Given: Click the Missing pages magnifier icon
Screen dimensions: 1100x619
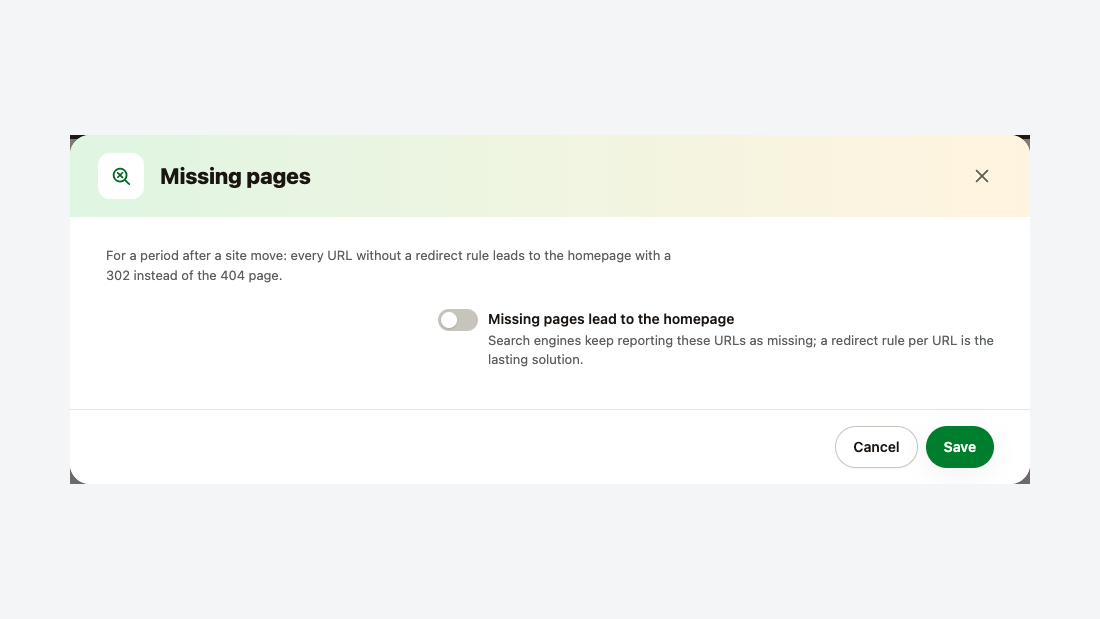Looking at the screenshot, I should pyautogui.click(x=121, y=176).
